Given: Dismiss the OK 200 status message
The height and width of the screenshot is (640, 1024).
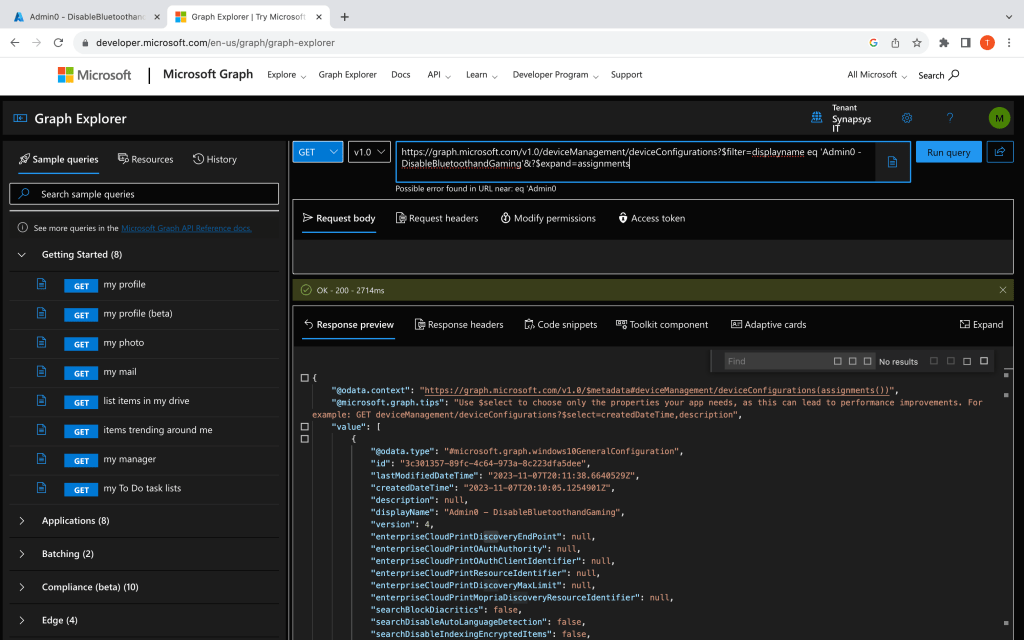Looking at the screenshot, I should [1003, 290].
